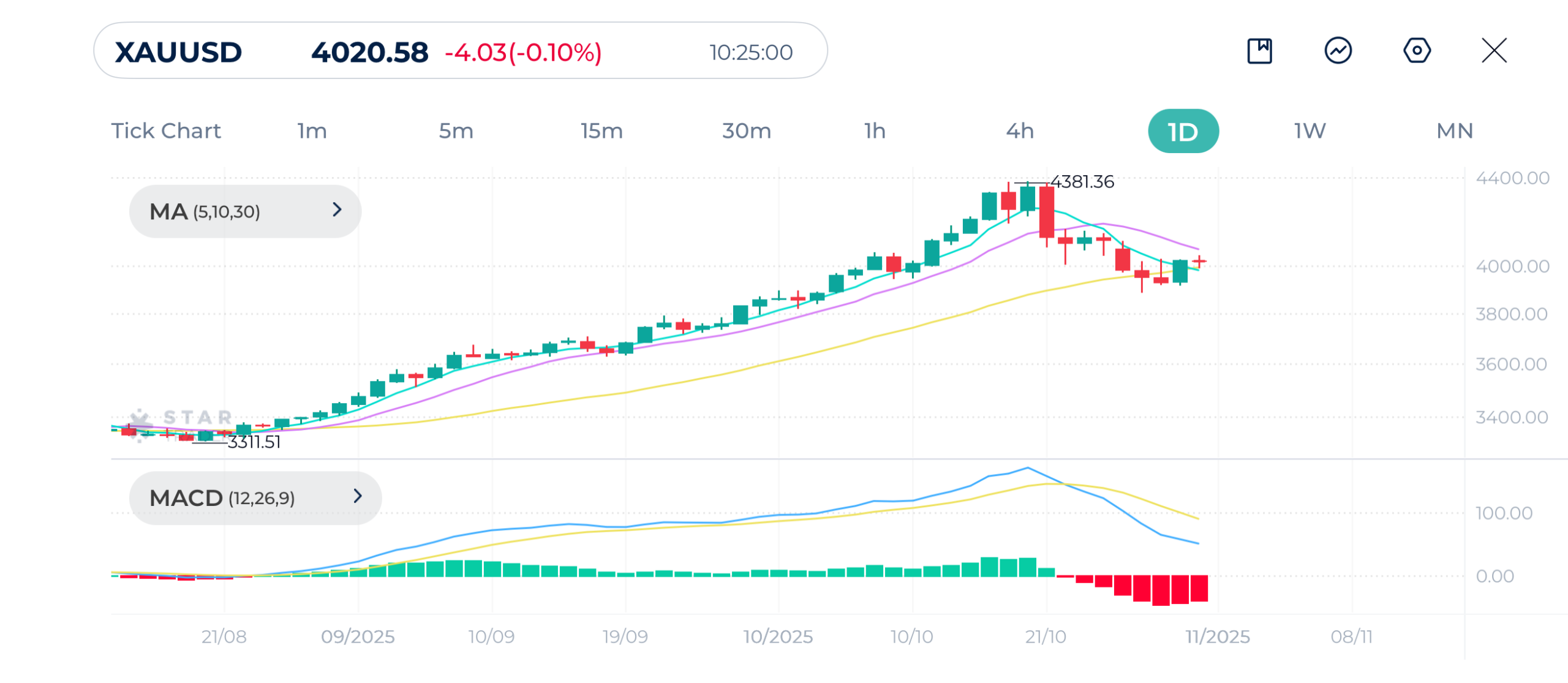Image resolution: width=1568 pixels, height=683 pixels.
Task: Open the hexagon settings icon
Action: tap(1416, 51)
